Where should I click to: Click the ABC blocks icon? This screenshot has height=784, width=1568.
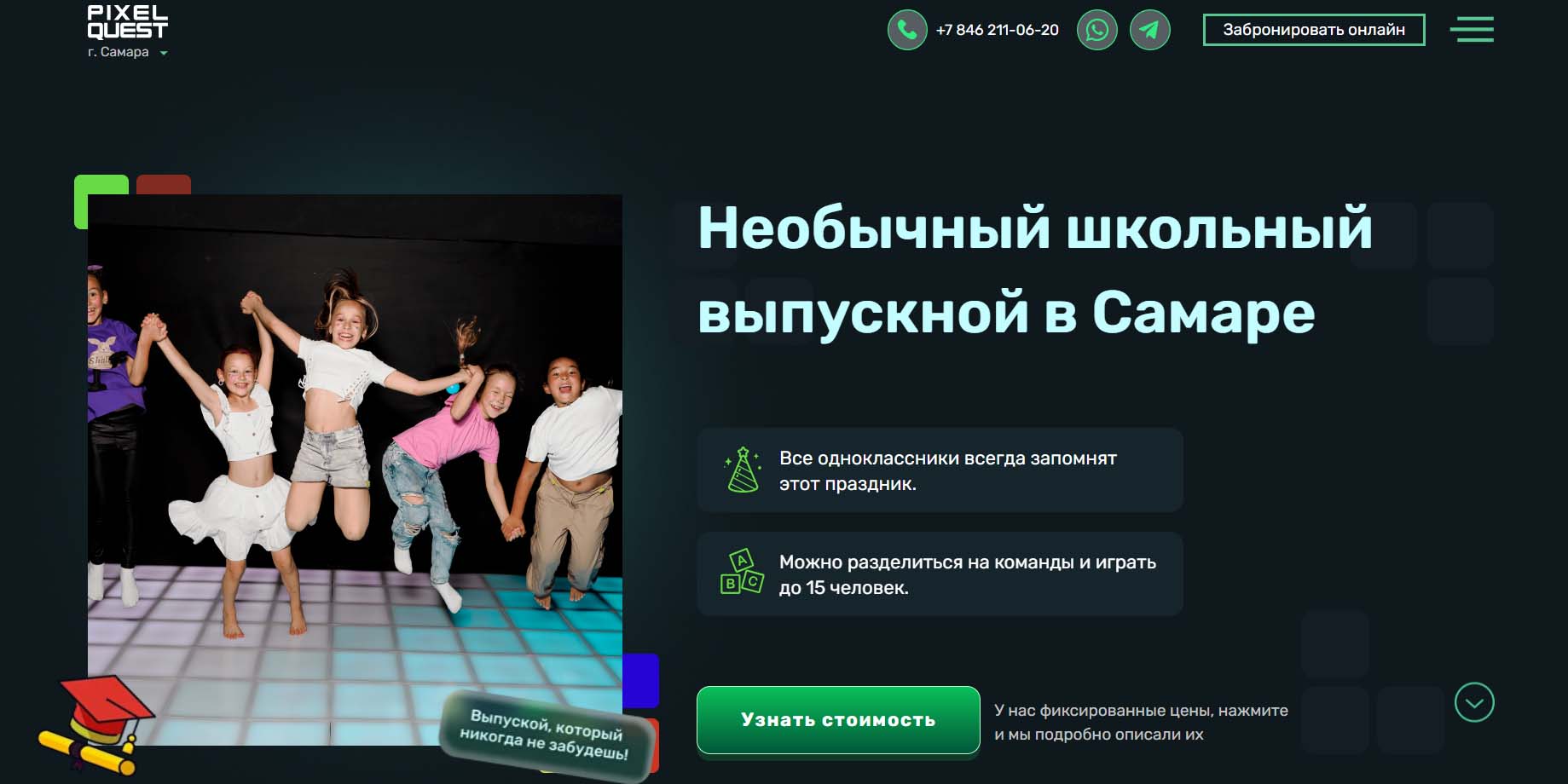pyautogui.click(x=741, y=573)
